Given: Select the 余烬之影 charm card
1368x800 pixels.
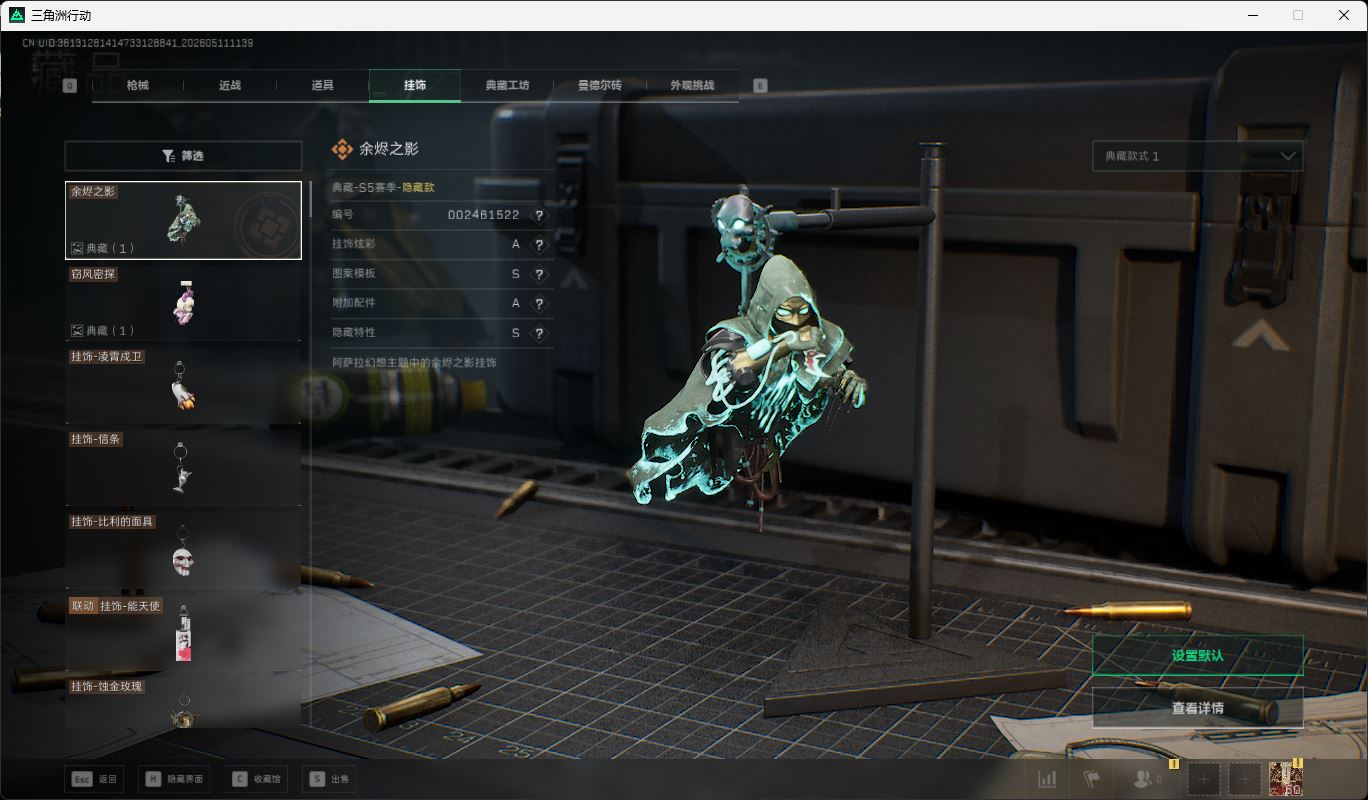Looking at the screenshot, I should 183,220.
